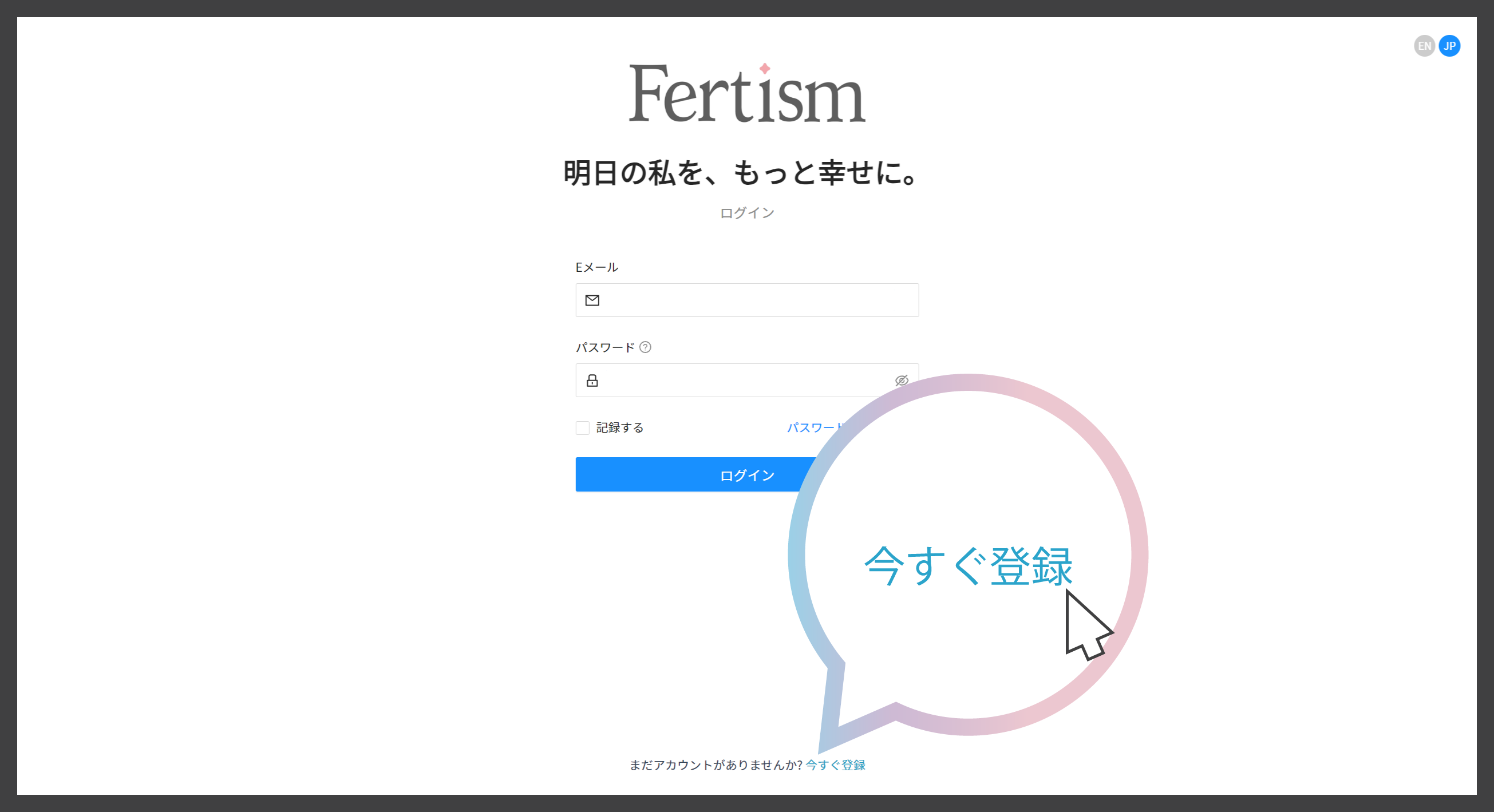
Task: Open the password help question-mark icon
Action: point(645,347)
